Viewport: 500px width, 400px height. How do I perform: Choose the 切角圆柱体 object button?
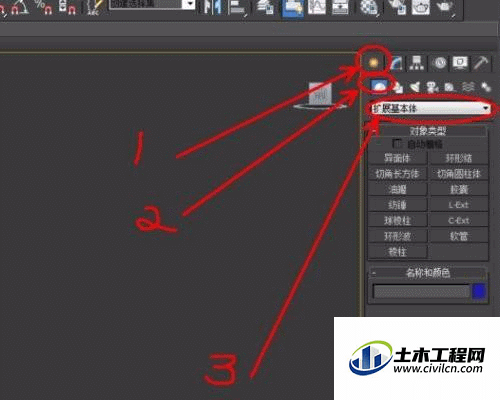tap(459, 174)
